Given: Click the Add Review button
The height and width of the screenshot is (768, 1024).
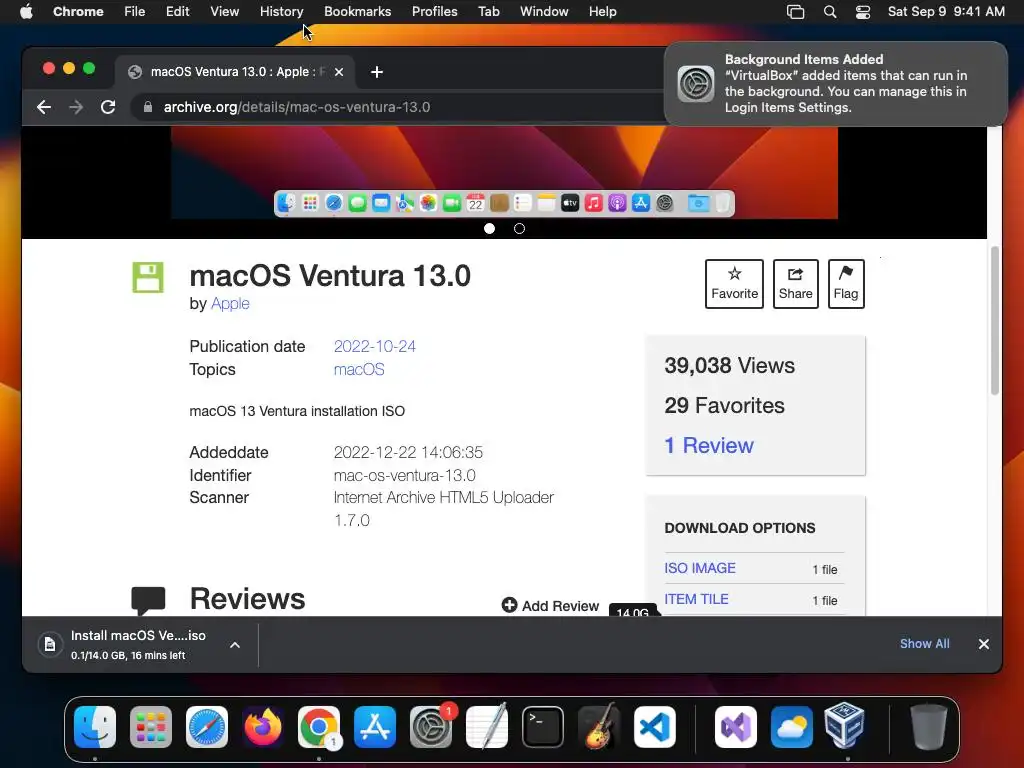Looking at the screenshot, I should 550,605.
